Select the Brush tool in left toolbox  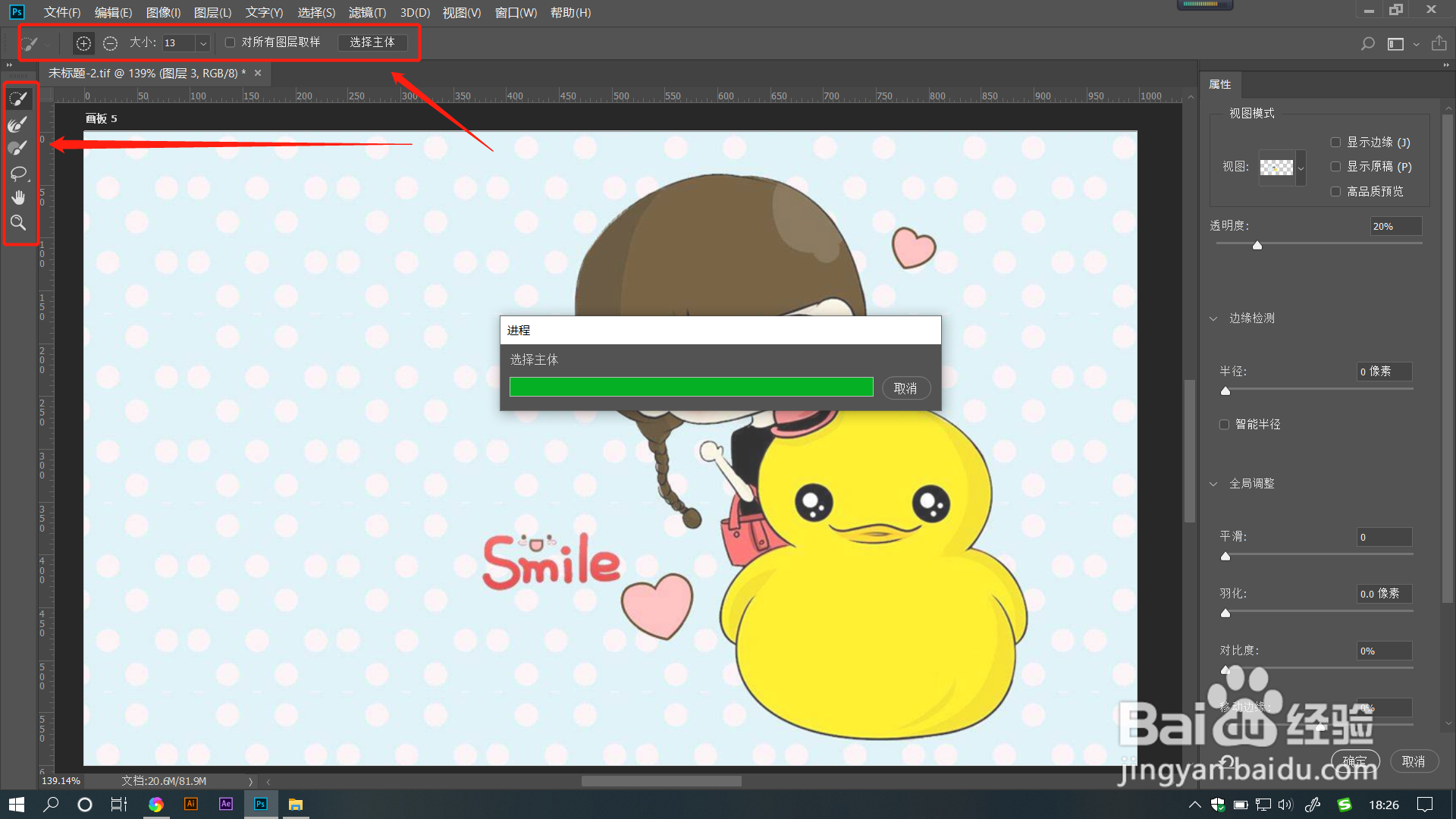(18, 148)
